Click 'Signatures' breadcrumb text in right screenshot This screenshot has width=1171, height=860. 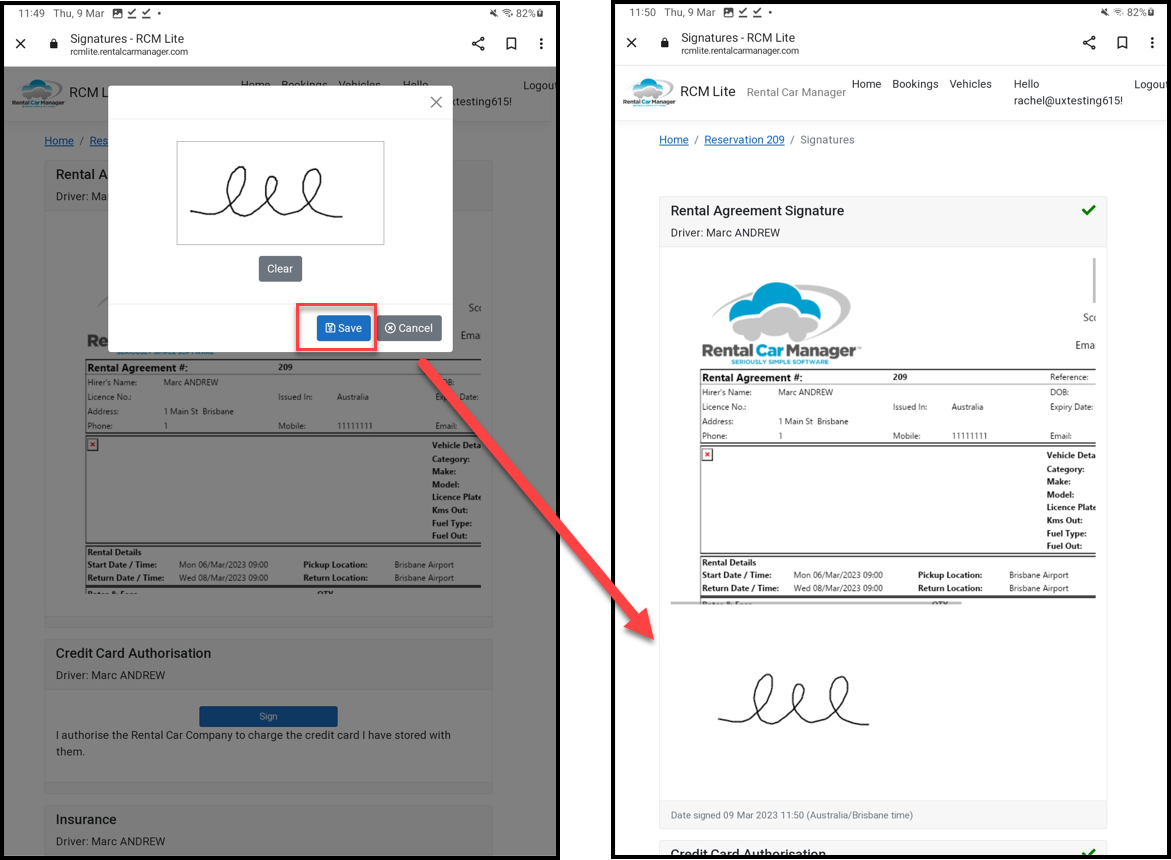tap(827, 140)
